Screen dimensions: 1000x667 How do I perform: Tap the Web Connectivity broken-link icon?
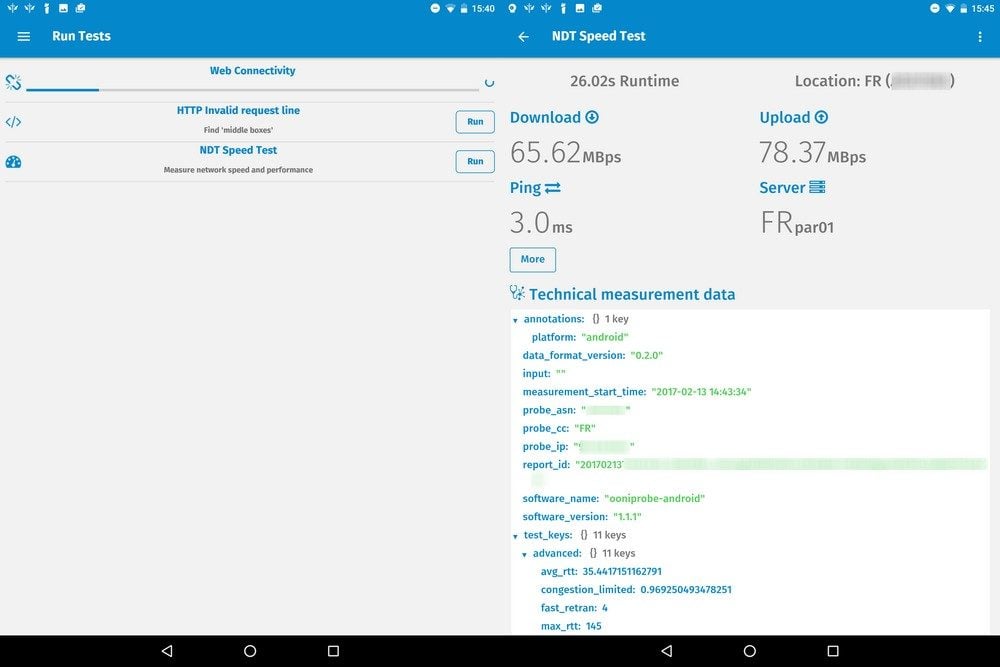[x=13, y=82]
